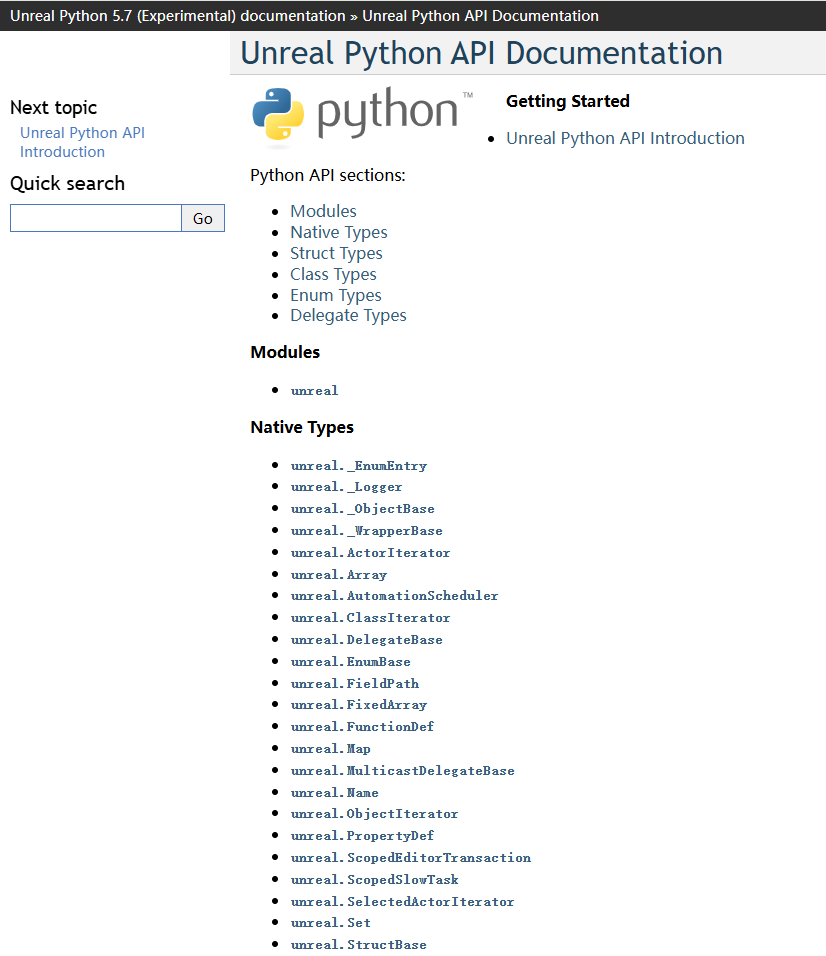Jump to the Enum Types section link
826x956 pixels.
[x=335, y=295]
